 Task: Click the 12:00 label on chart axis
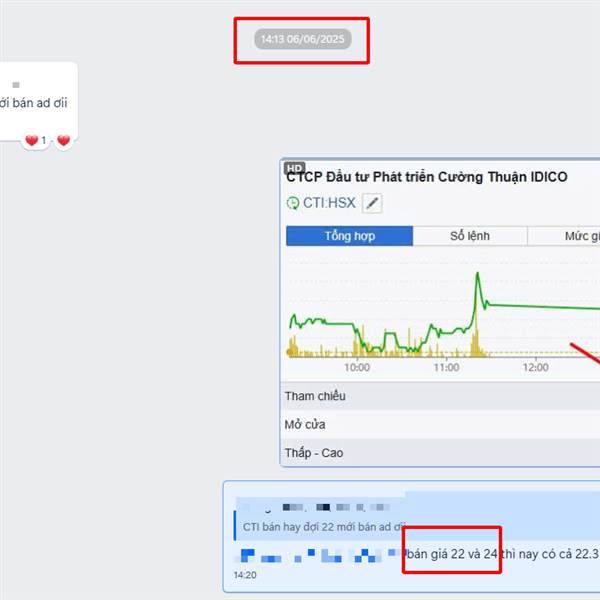coord(536,367)
